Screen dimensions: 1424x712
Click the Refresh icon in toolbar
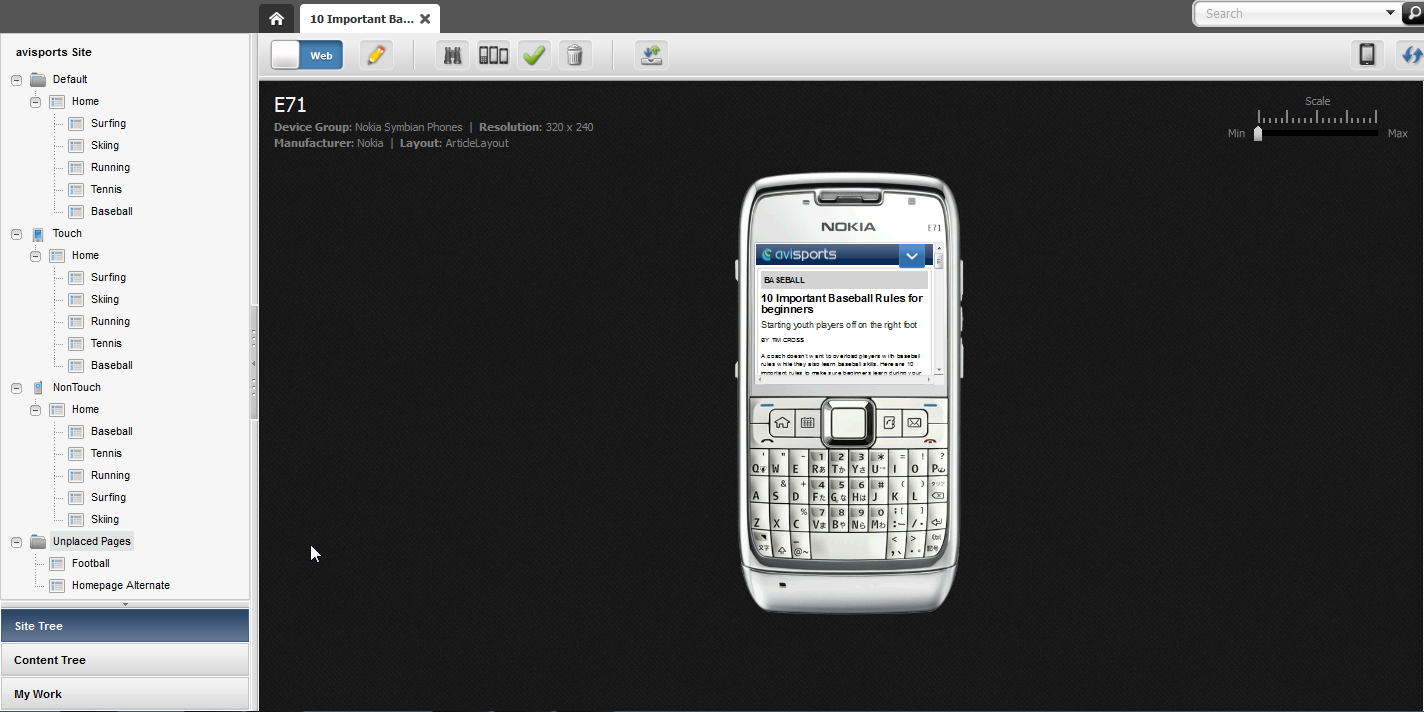tap(1412, 54)
